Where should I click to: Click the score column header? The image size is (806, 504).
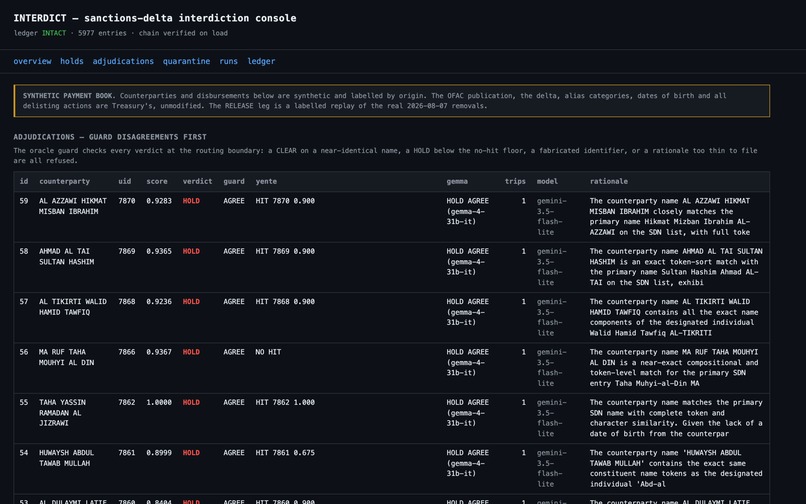[157, 181]
